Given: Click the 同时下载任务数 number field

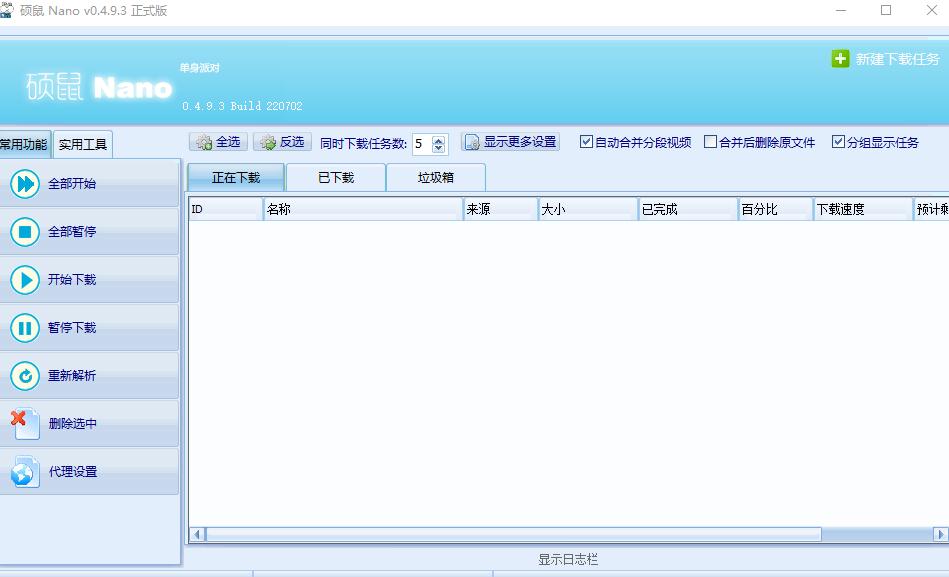Looking at the screenshot, I should [x=422, y=143].
